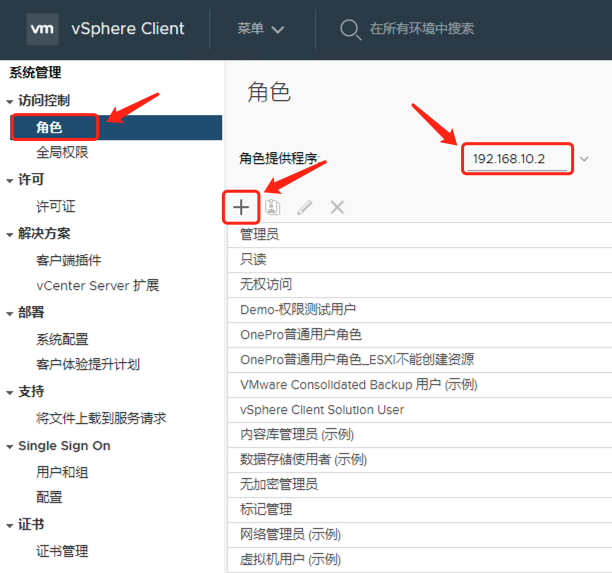Add a new role with plus icon
This screenshot has height=573, width=612.
point(241,207)
